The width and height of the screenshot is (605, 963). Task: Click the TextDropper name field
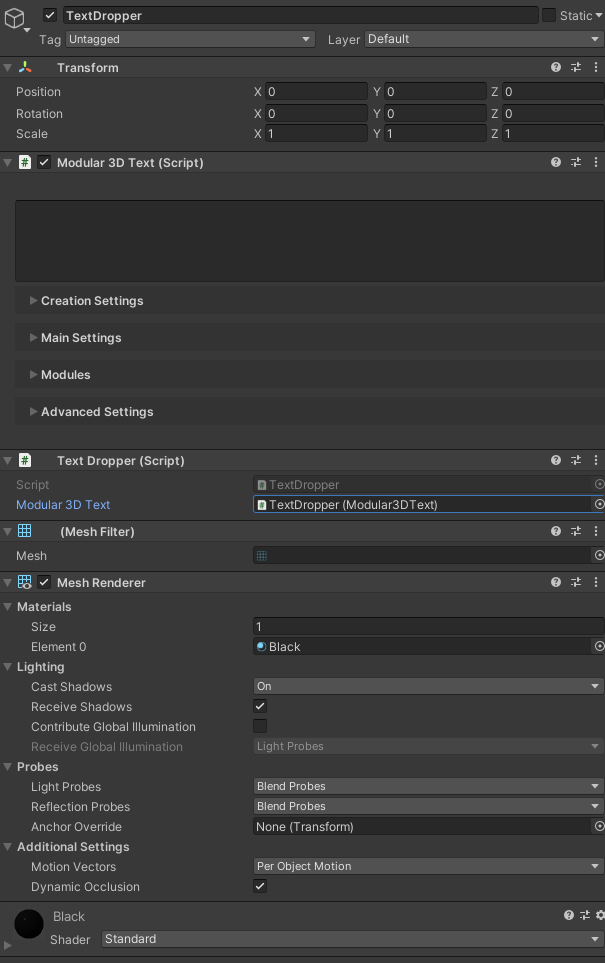tap(299, 15)
